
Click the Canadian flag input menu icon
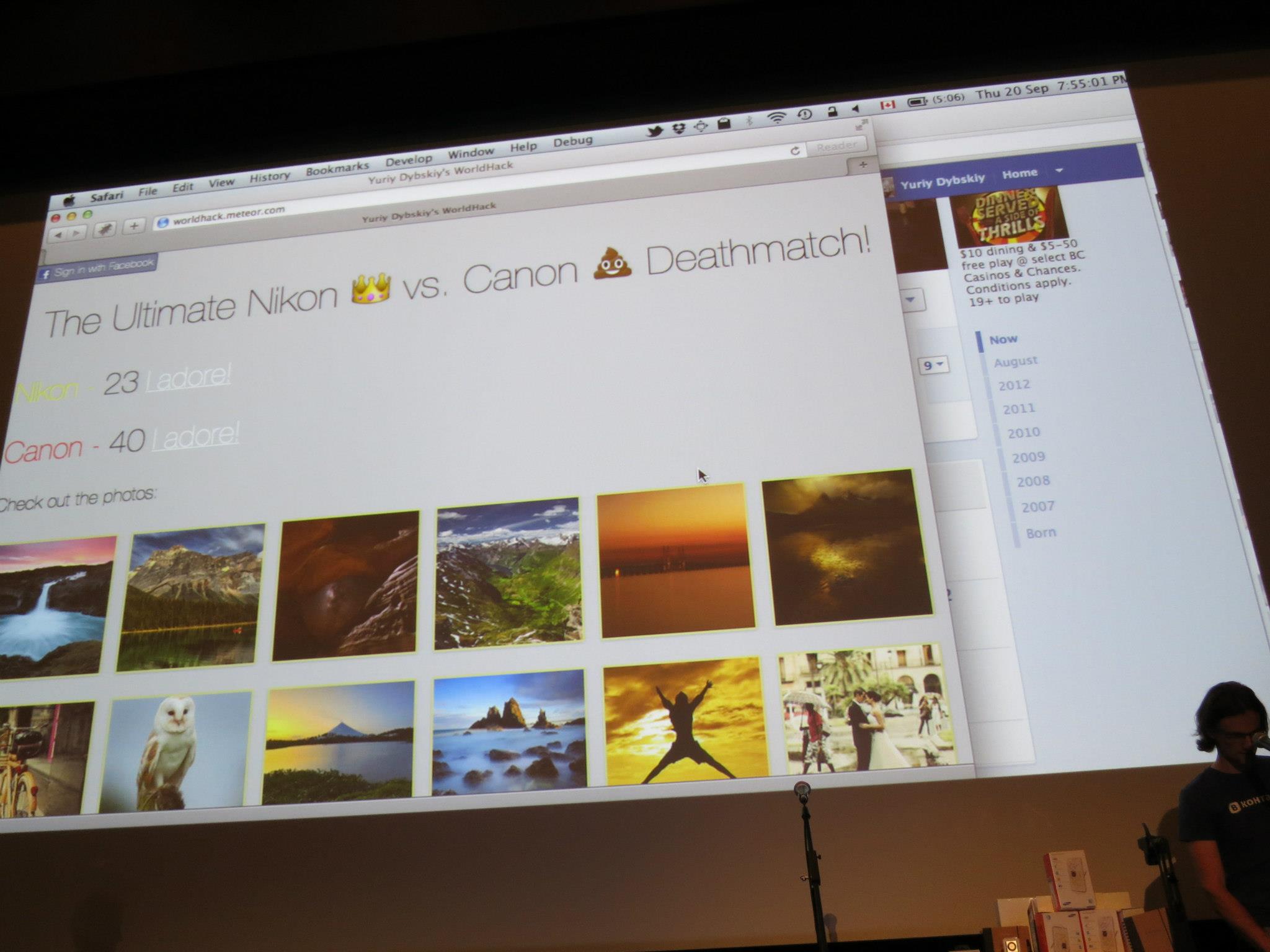pos(887,105)
